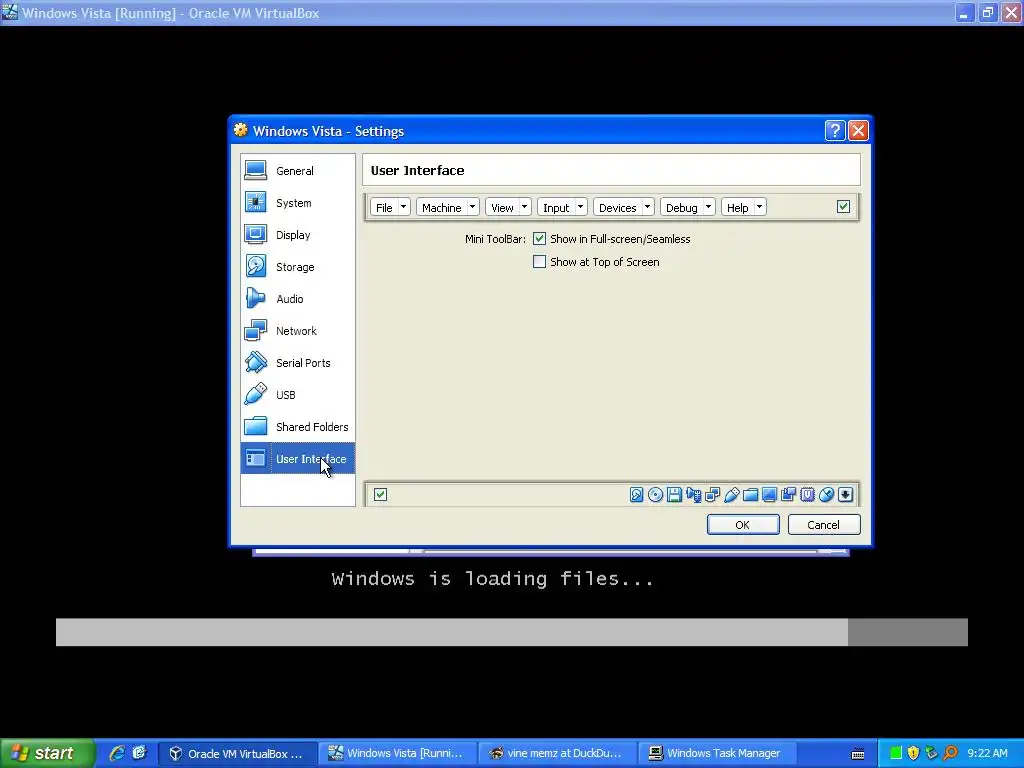Confirm settings with OK
Image resolution: width=1024 pixels, height=768 pixels.
[743, 524]
